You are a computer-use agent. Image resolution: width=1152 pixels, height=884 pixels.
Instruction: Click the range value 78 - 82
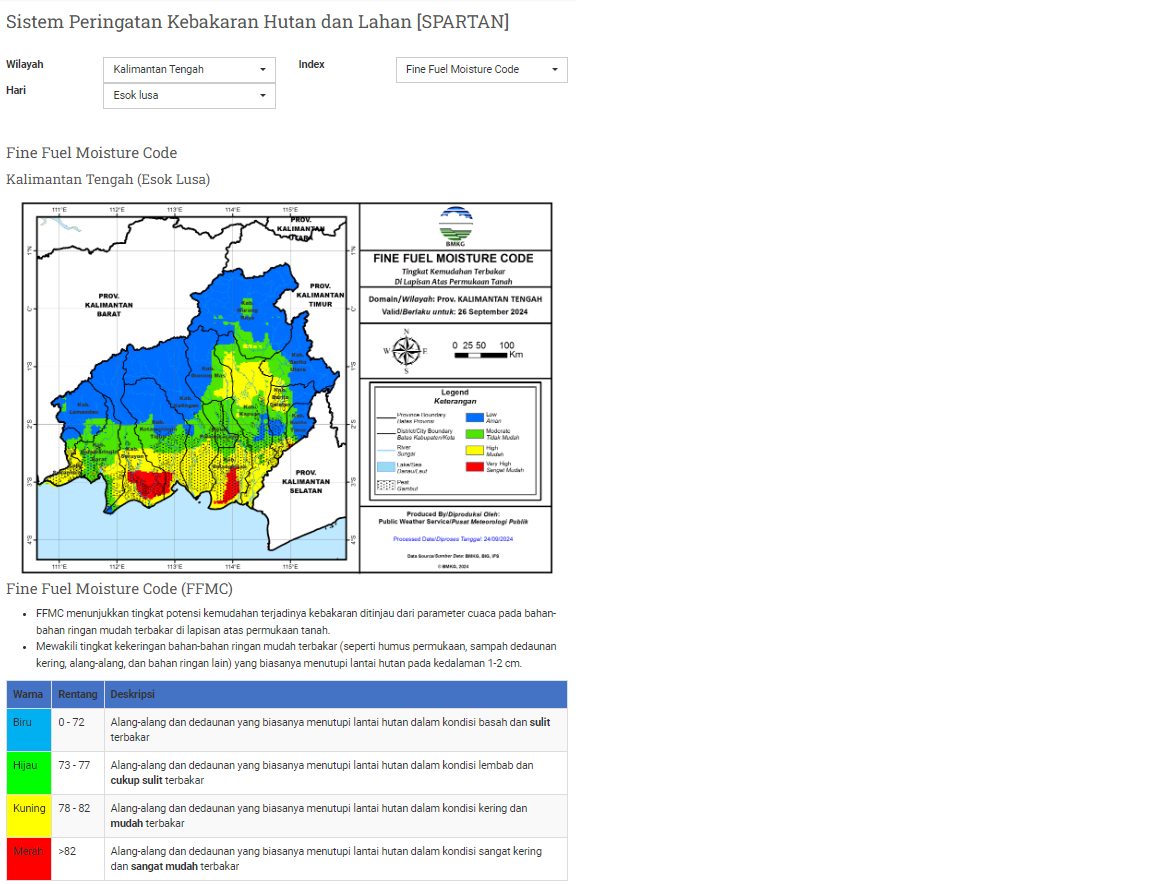click(x=74, y=808)
